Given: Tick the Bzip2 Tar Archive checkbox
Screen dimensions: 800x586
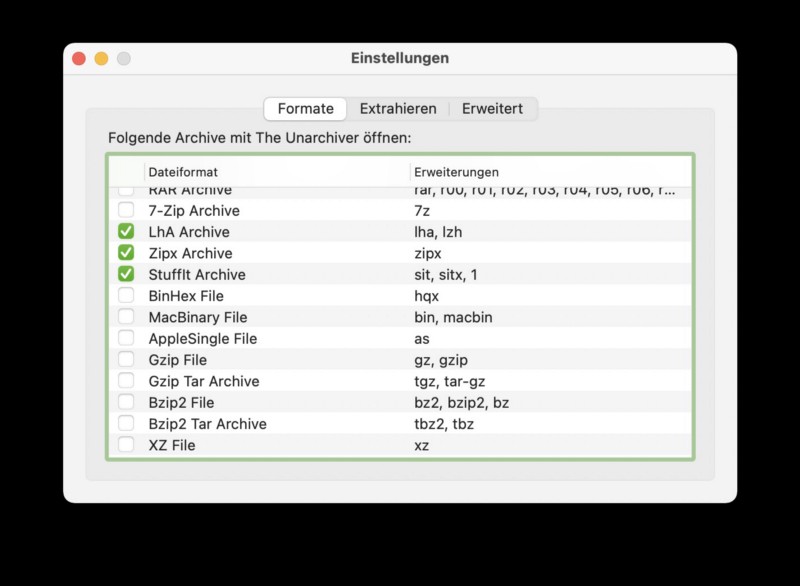Looking at the screenshot, I should 126,423.
